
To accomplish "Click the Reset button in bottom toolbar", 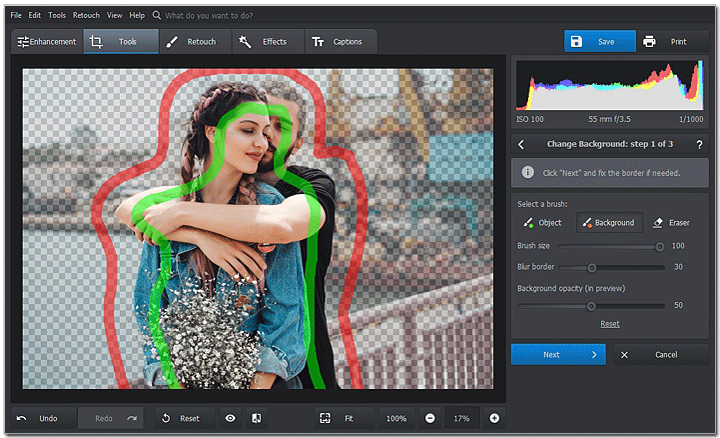I will [x=185, y=418].
